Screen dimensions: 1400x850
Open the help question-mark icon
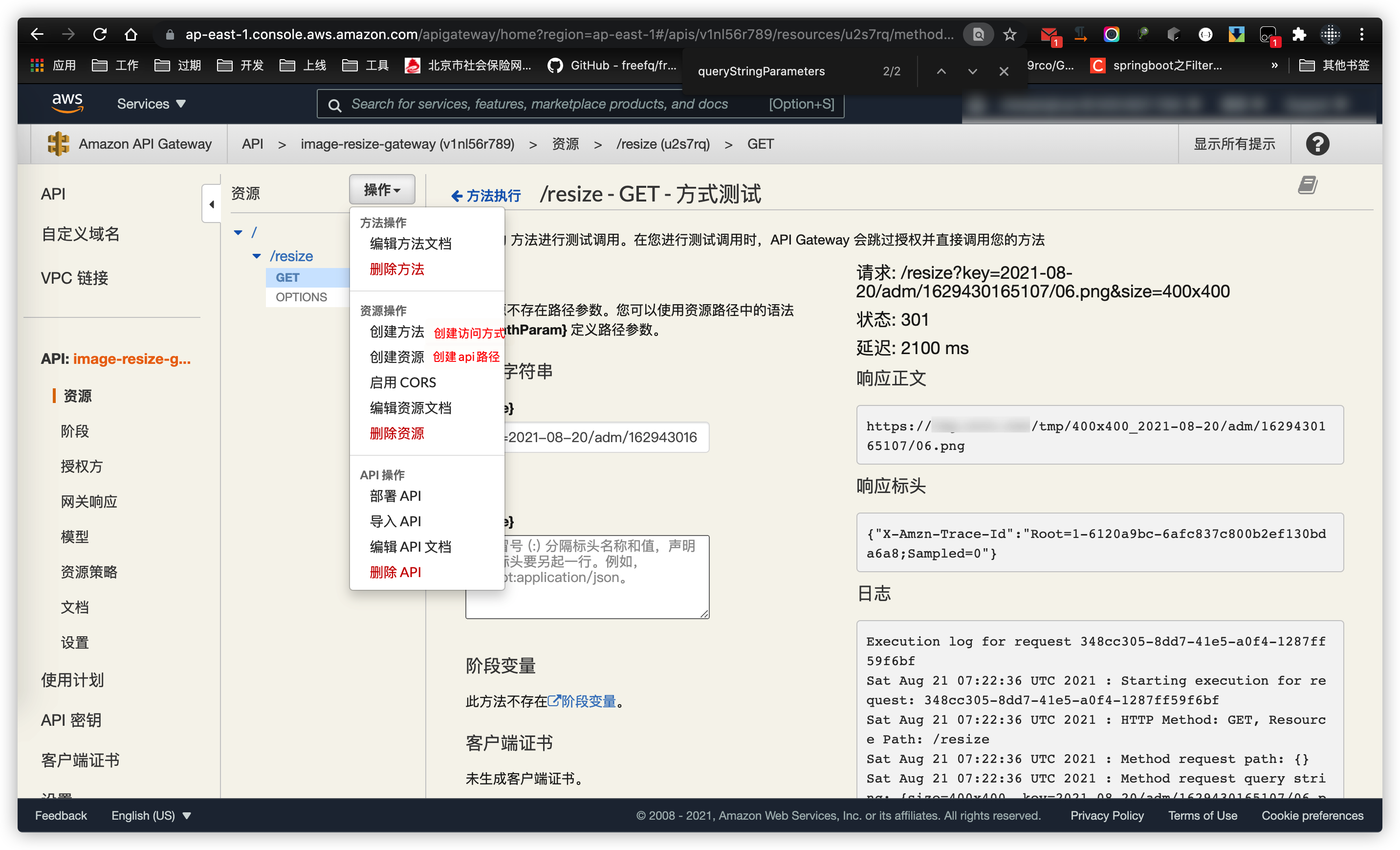click(1317, 144)
